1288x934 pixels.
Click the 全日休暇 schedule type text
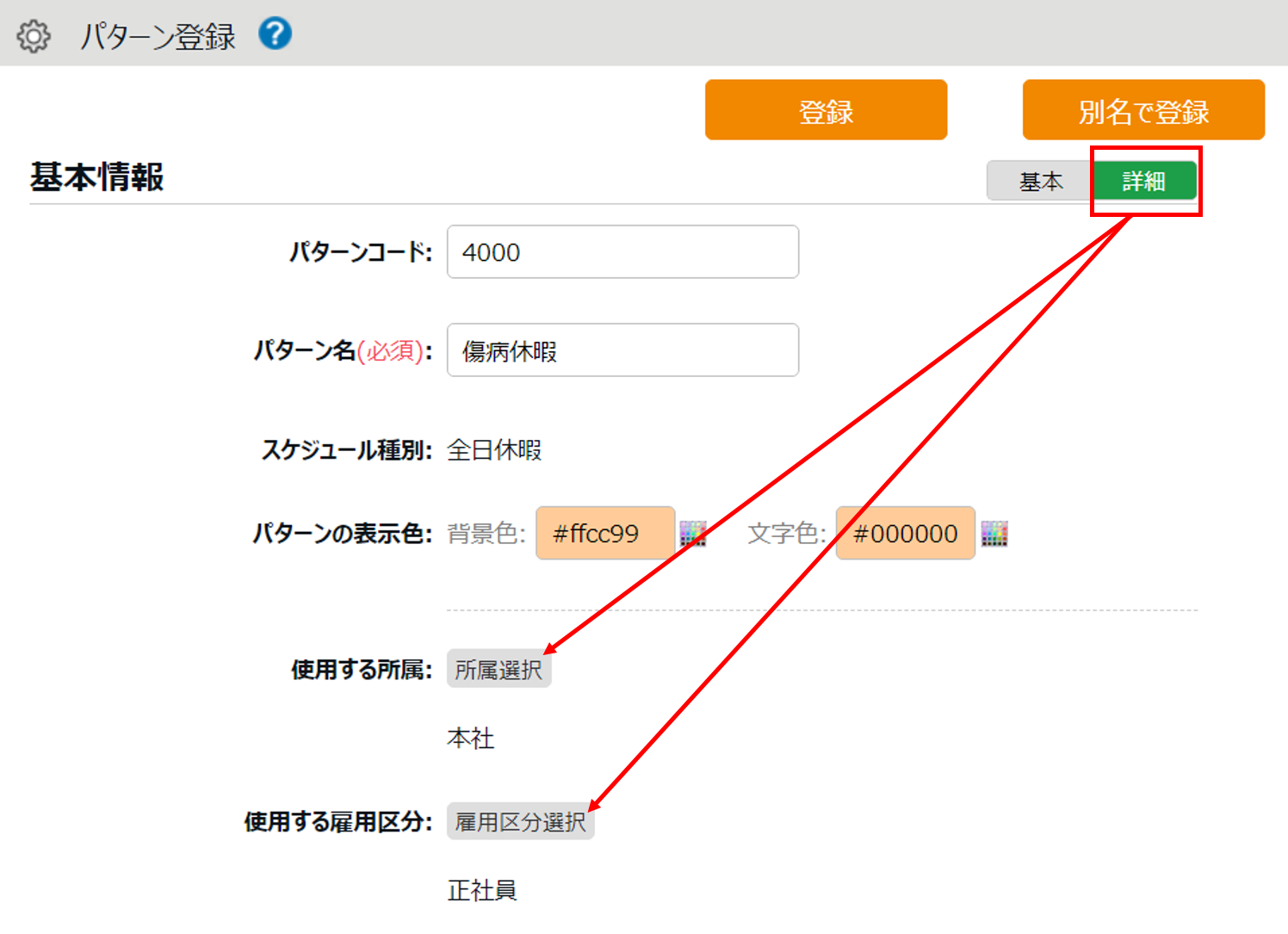(x=494, y=449)
